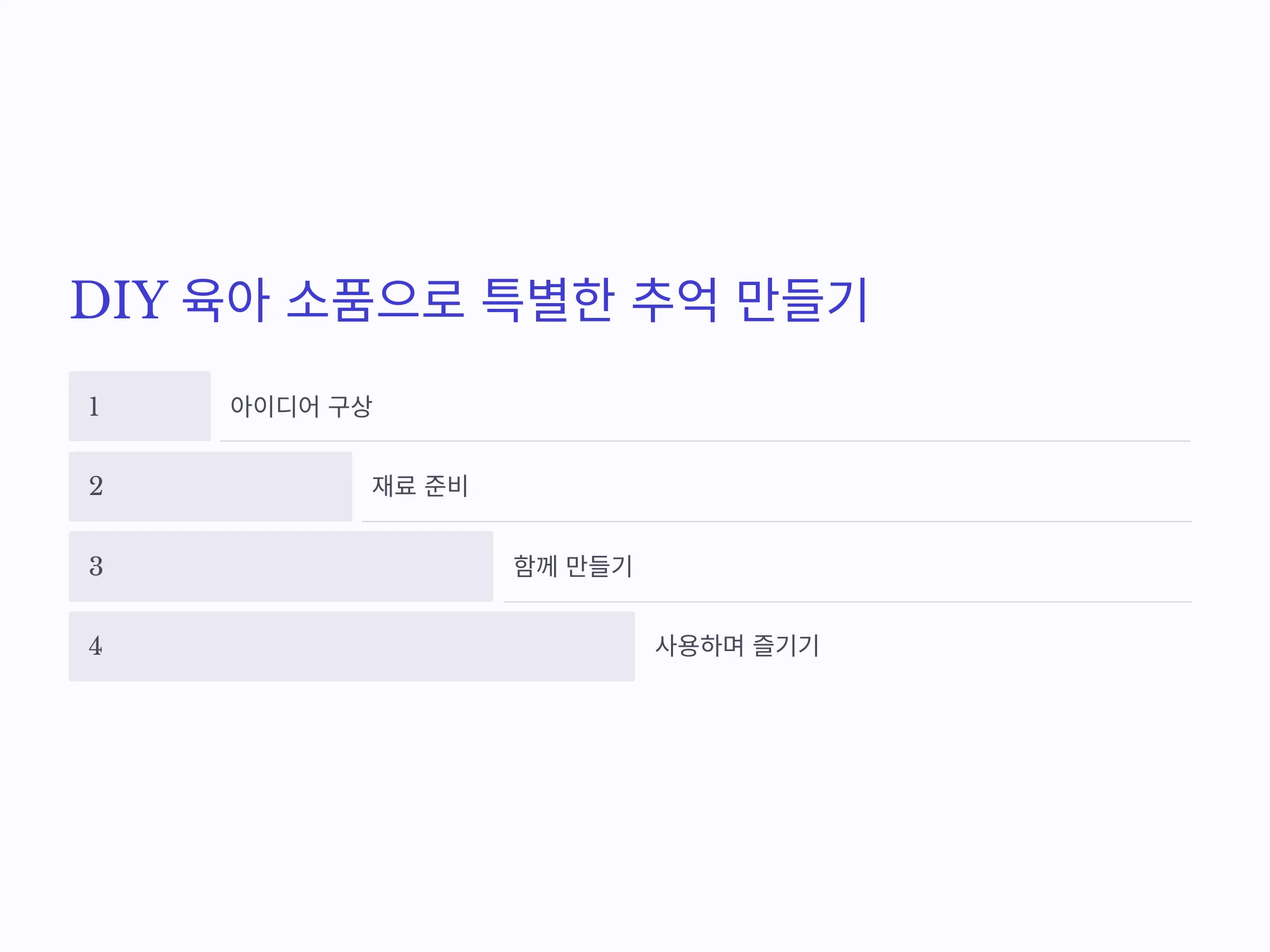Image resolution: width=1270 pixels, height=952 pixels.
Task: Click the word 특별한 in the title
Action: (x=548, y=300)
